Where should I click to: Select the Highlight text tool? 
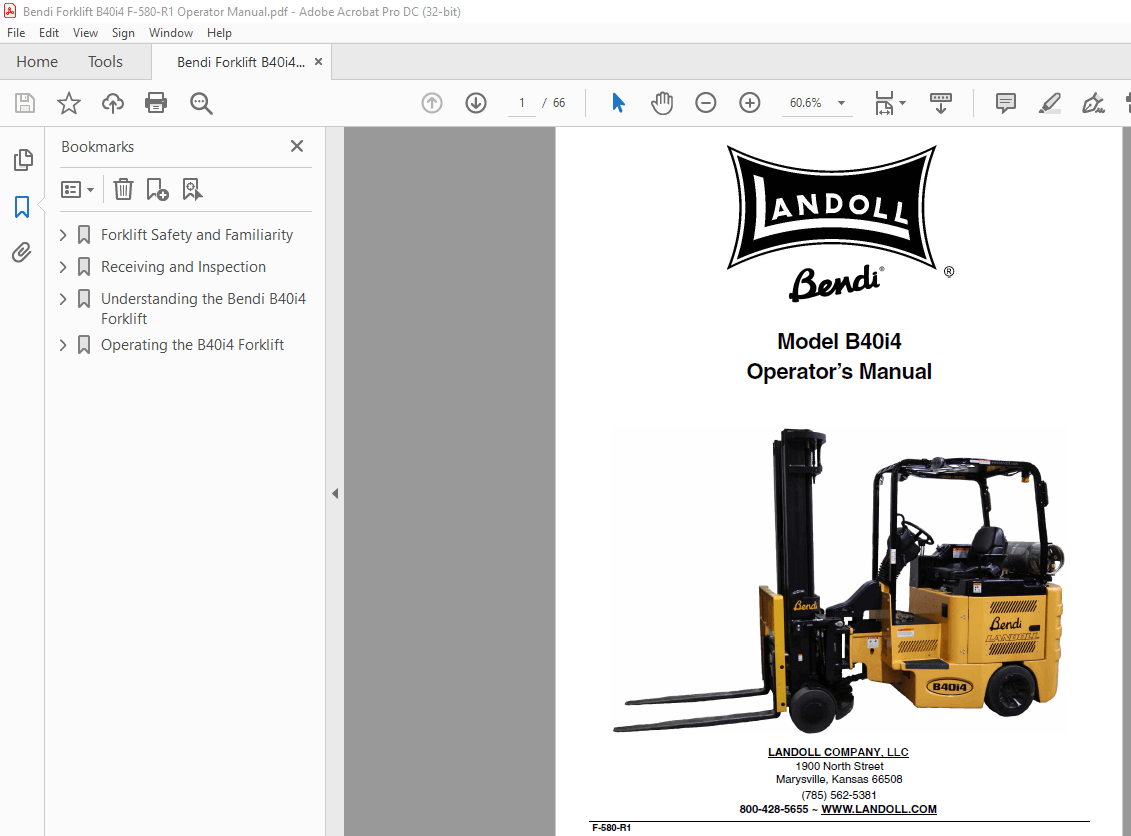point(1049,102)
